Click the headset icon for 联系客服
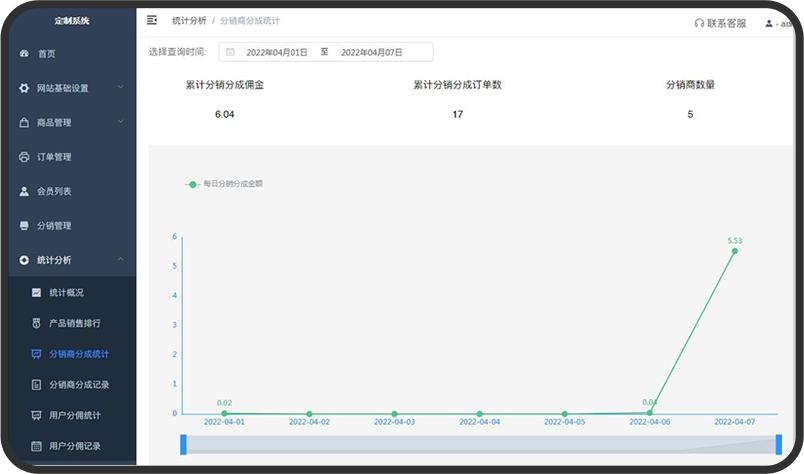 (x=699, y=23)
